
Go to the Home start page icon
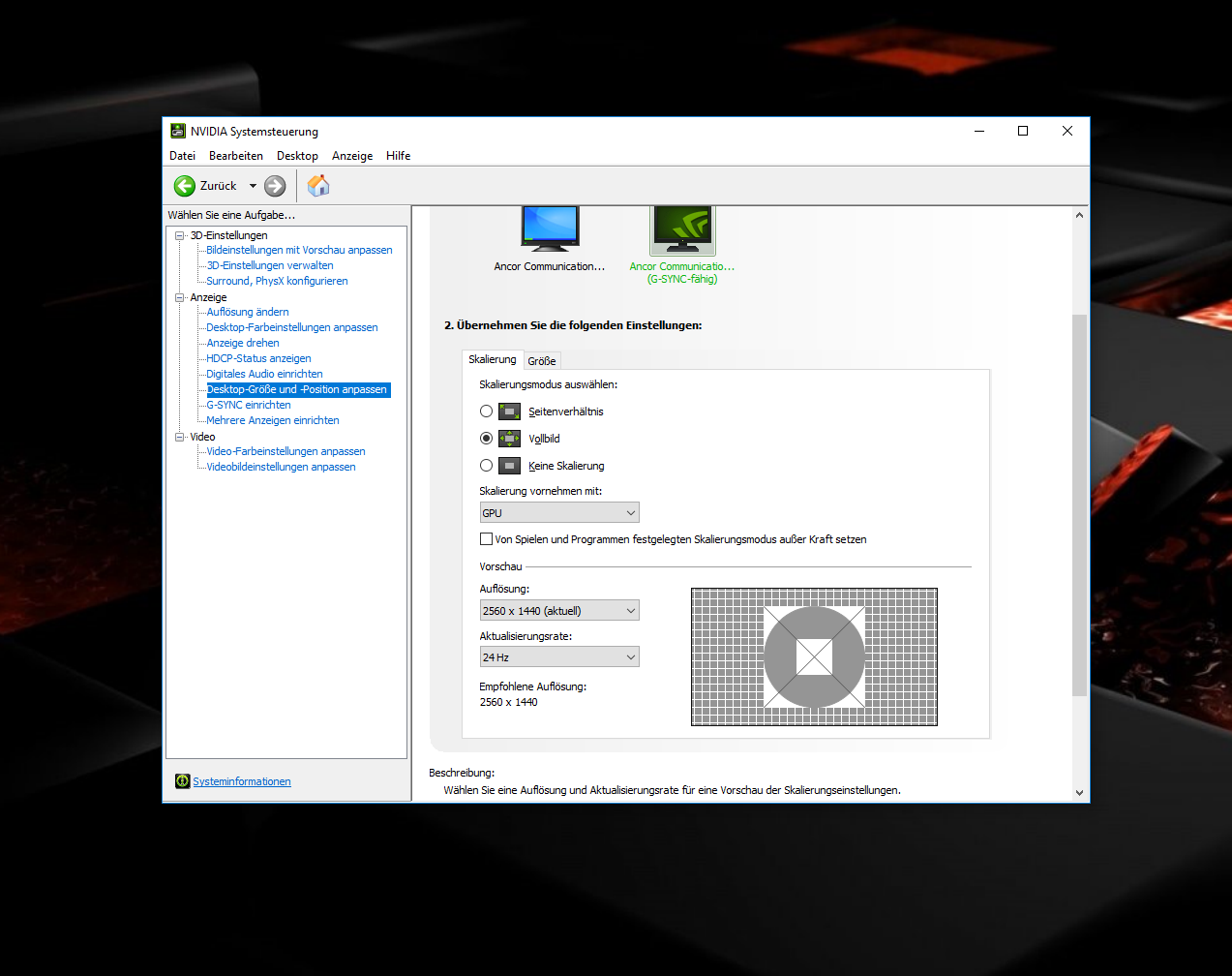[318, 185]
